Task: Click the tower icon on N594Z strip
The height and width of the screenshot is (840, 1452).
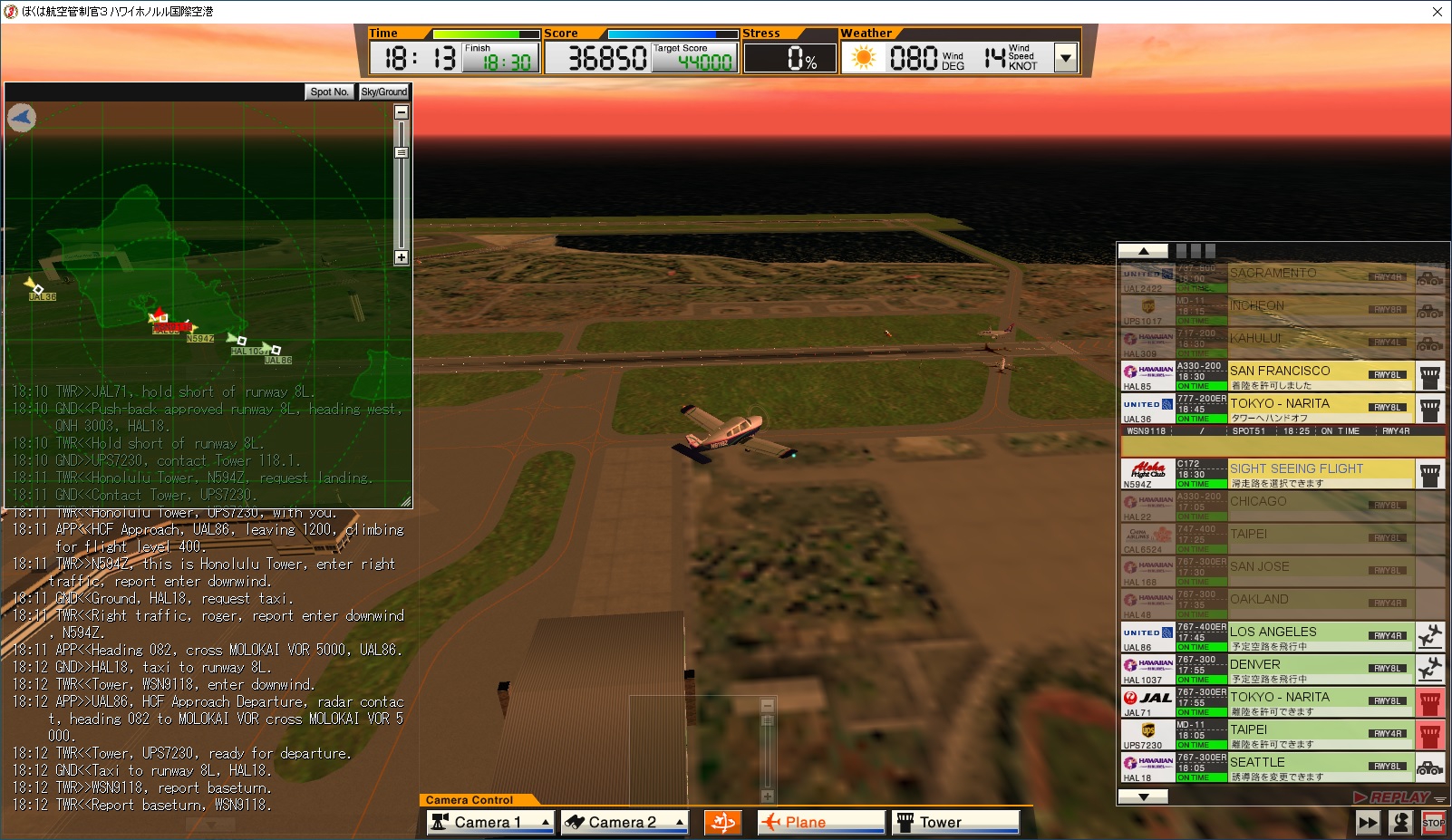Action: pyautogui.click(x=1430, y=474)
